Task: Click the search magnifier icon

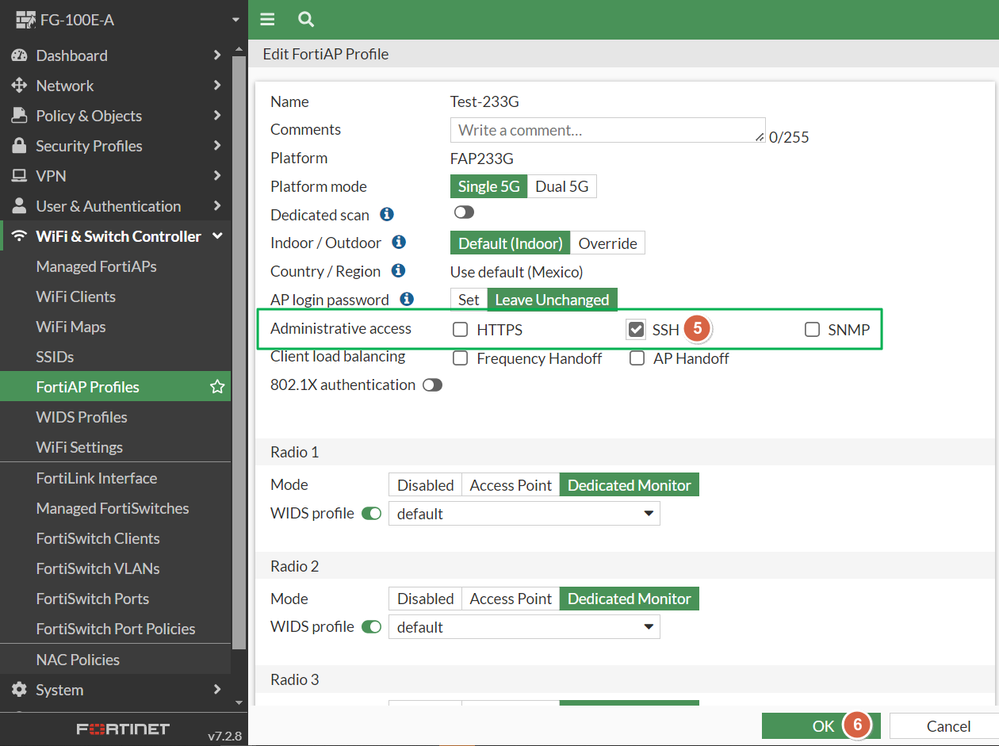Action: [306, 19]
